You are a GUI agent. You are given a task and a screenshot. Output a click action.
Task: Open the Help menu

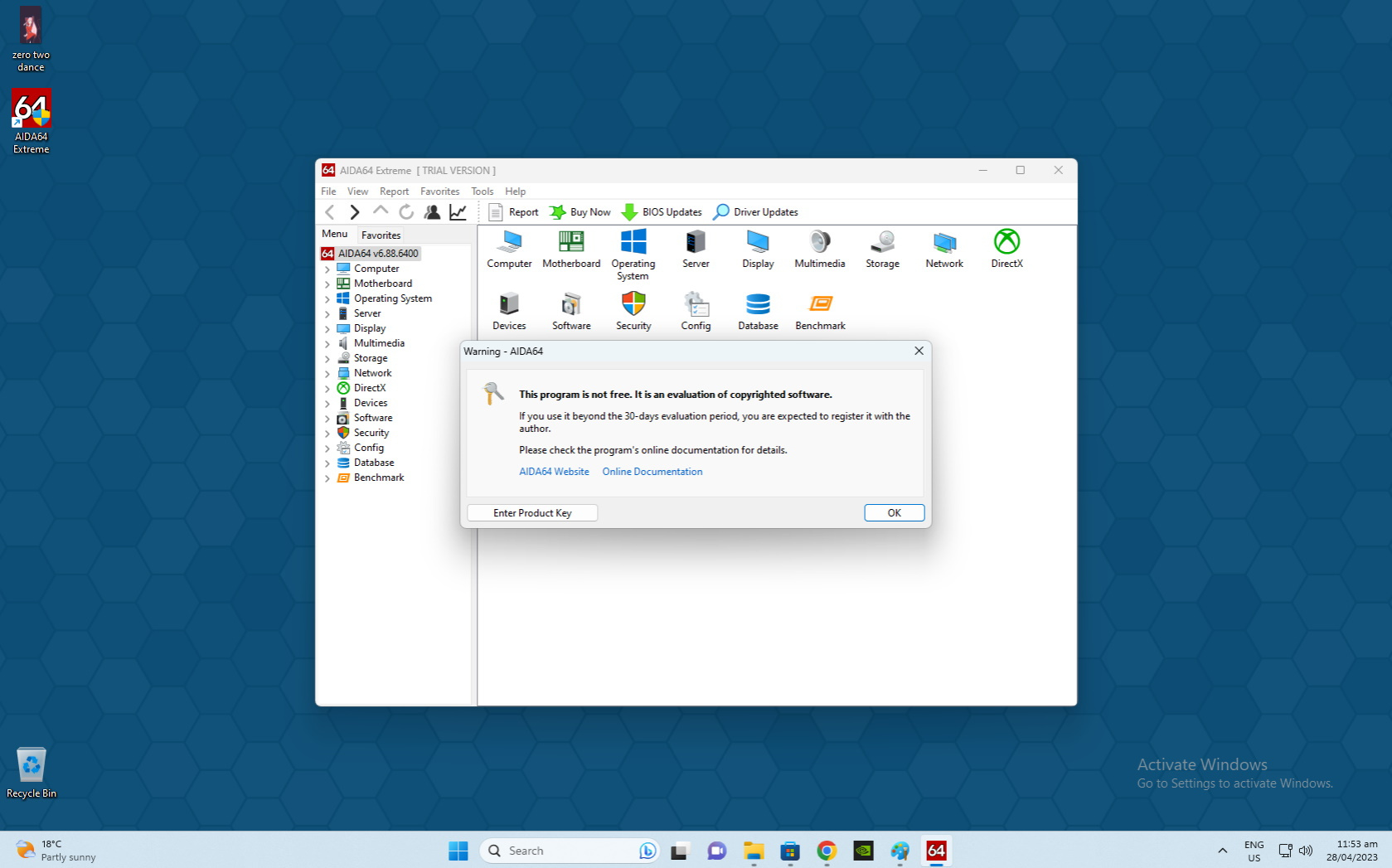(515, 192)
